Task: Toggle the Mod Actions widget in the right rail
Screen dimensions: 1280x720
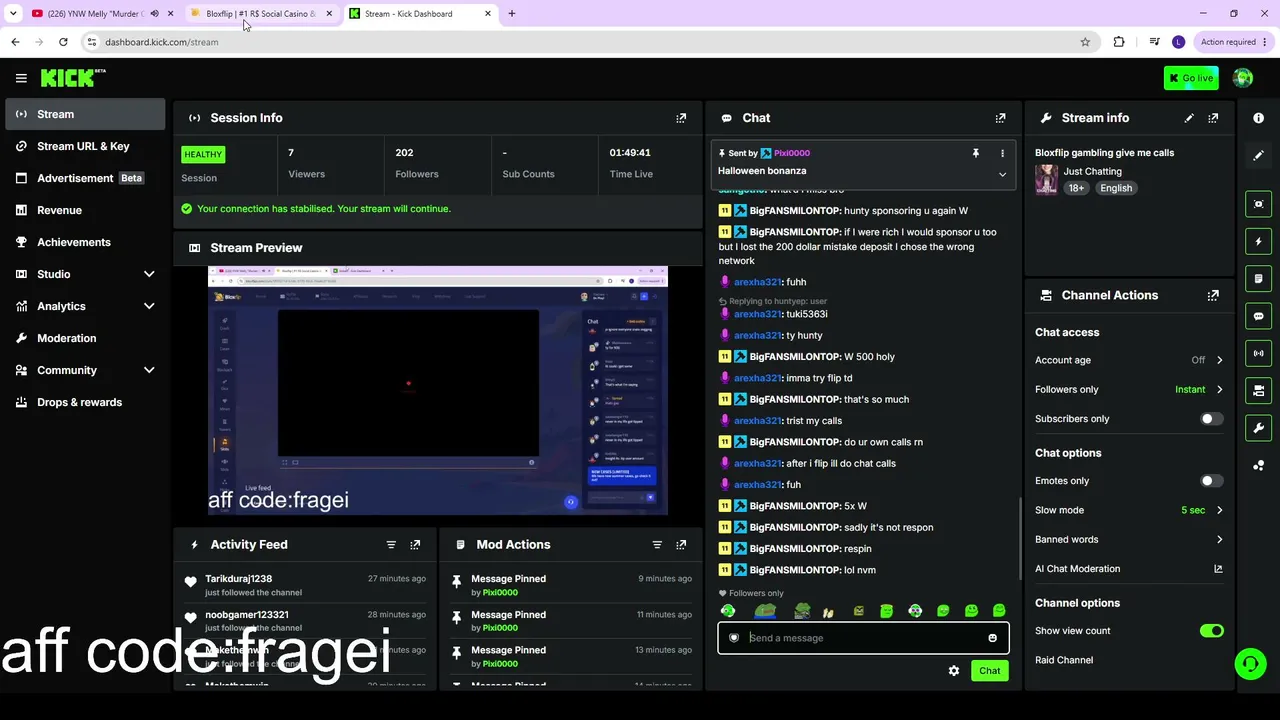Action: [x=1258, y=279]
